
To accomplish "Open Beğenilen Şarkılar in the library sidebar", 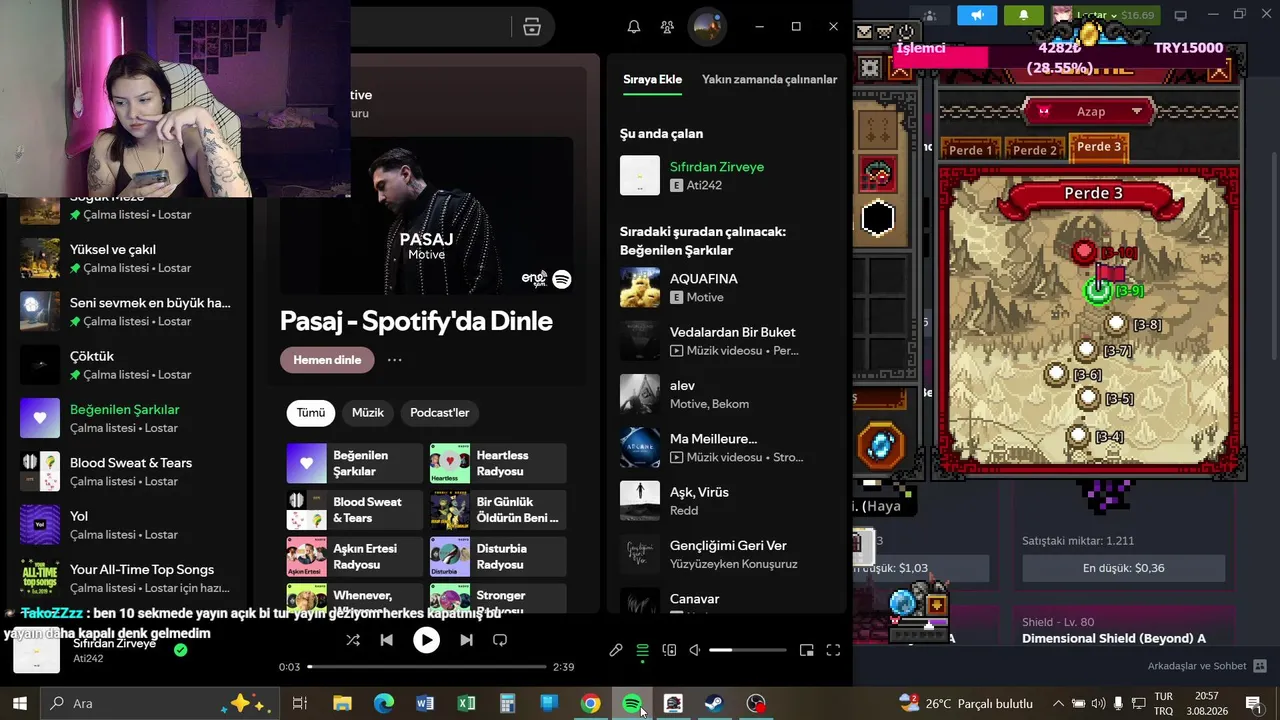I will click(x=126, y=418).
